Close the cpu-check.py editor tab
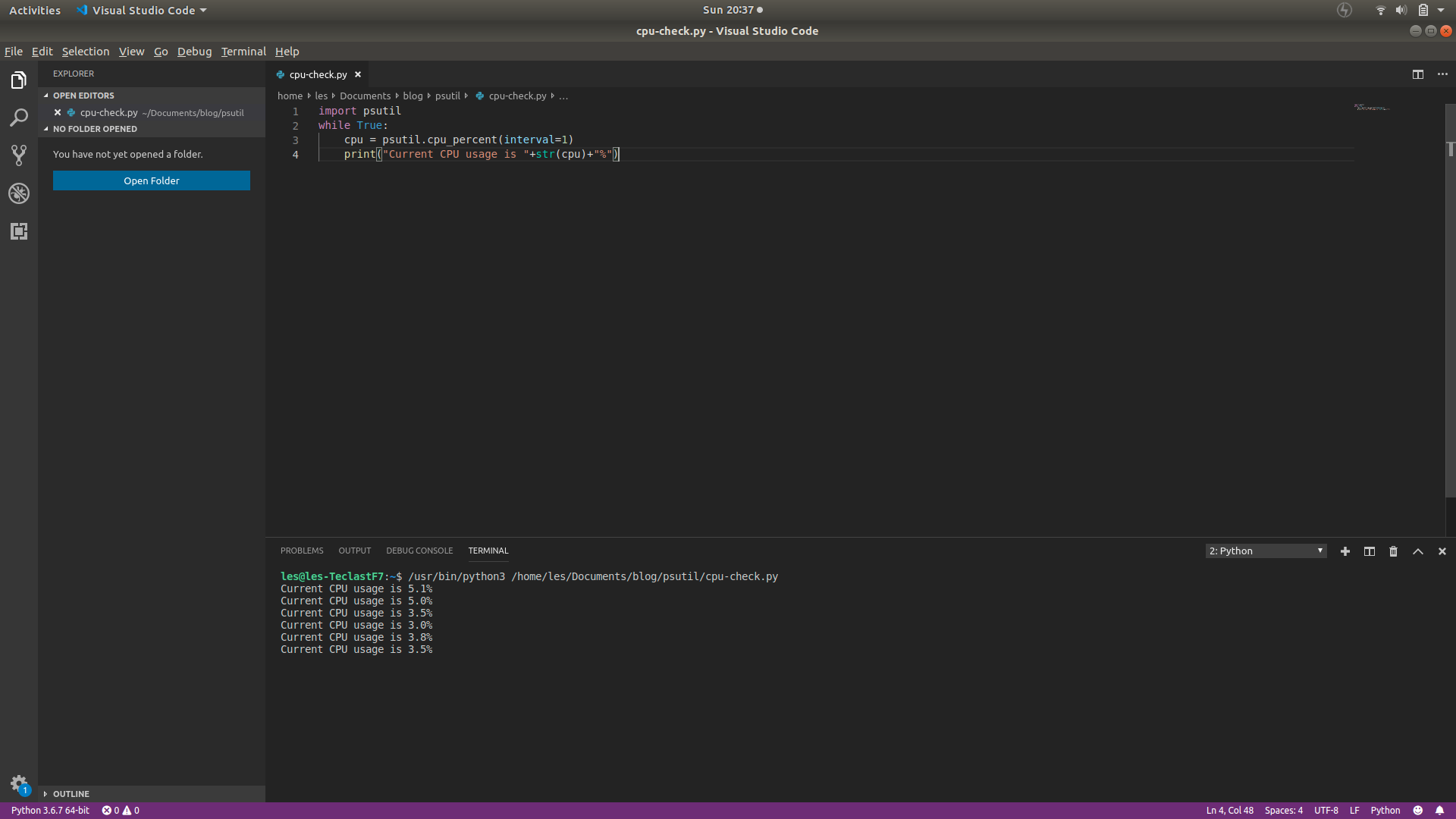The width and height of the screenshot is (1456, 819). (x=358, y=74)
